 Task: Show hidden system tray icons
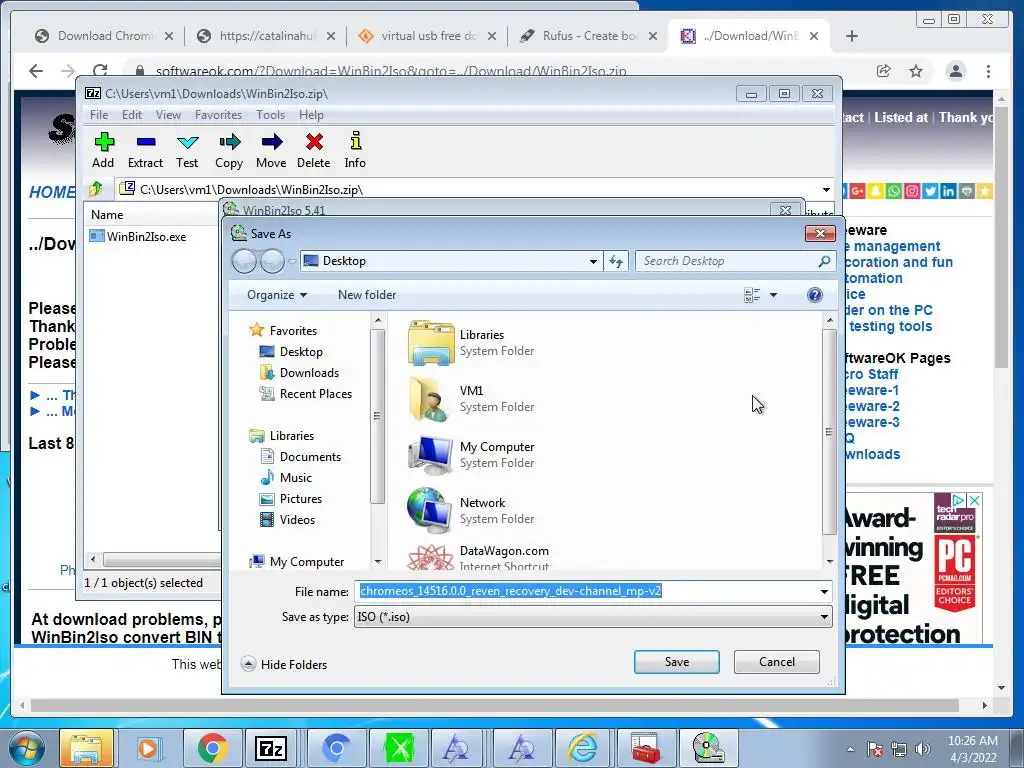point(850,749)
